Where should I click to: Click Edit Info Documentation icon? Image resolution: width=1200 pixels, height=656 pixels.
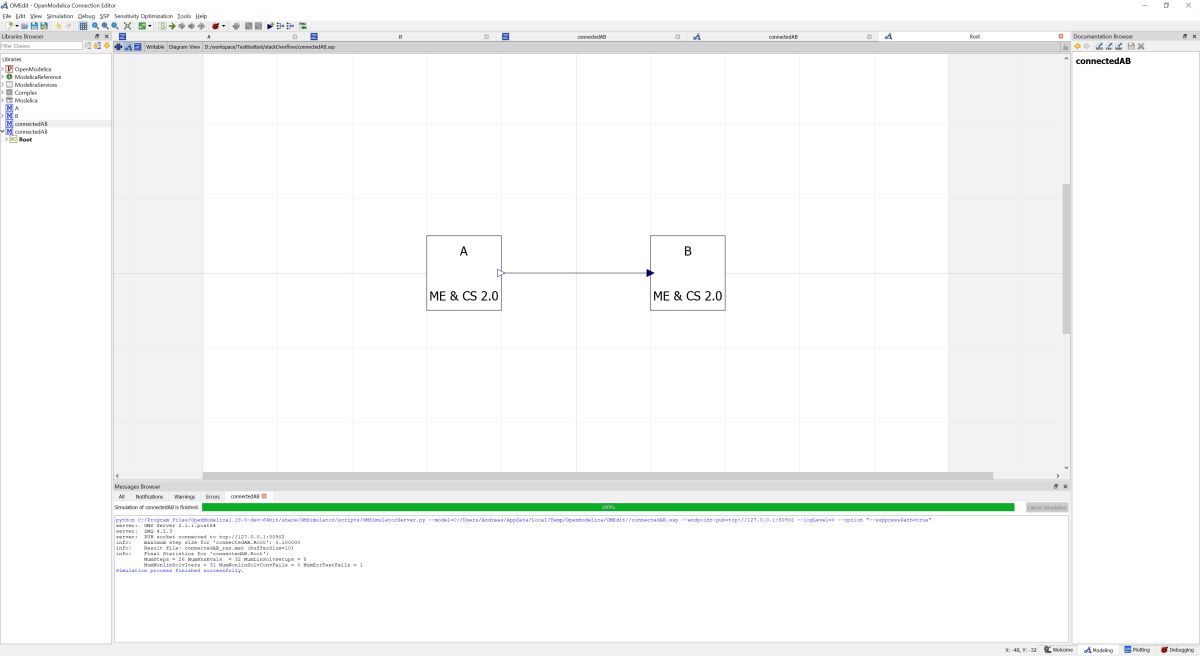tap(1099, 46)
